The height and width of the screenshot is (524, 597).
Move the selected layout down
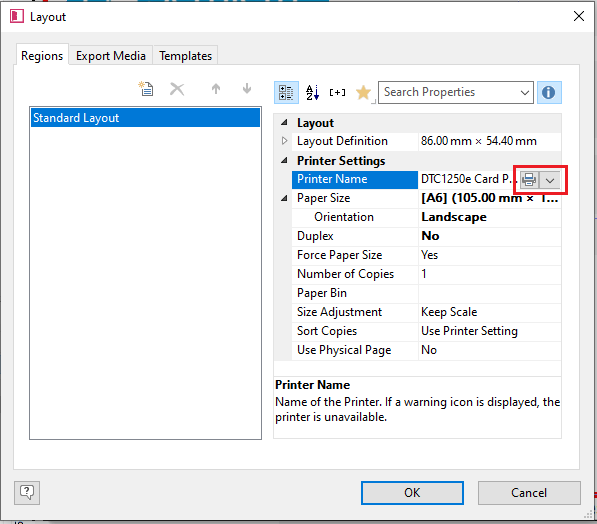pyautogui.click(x=247, y=89)
